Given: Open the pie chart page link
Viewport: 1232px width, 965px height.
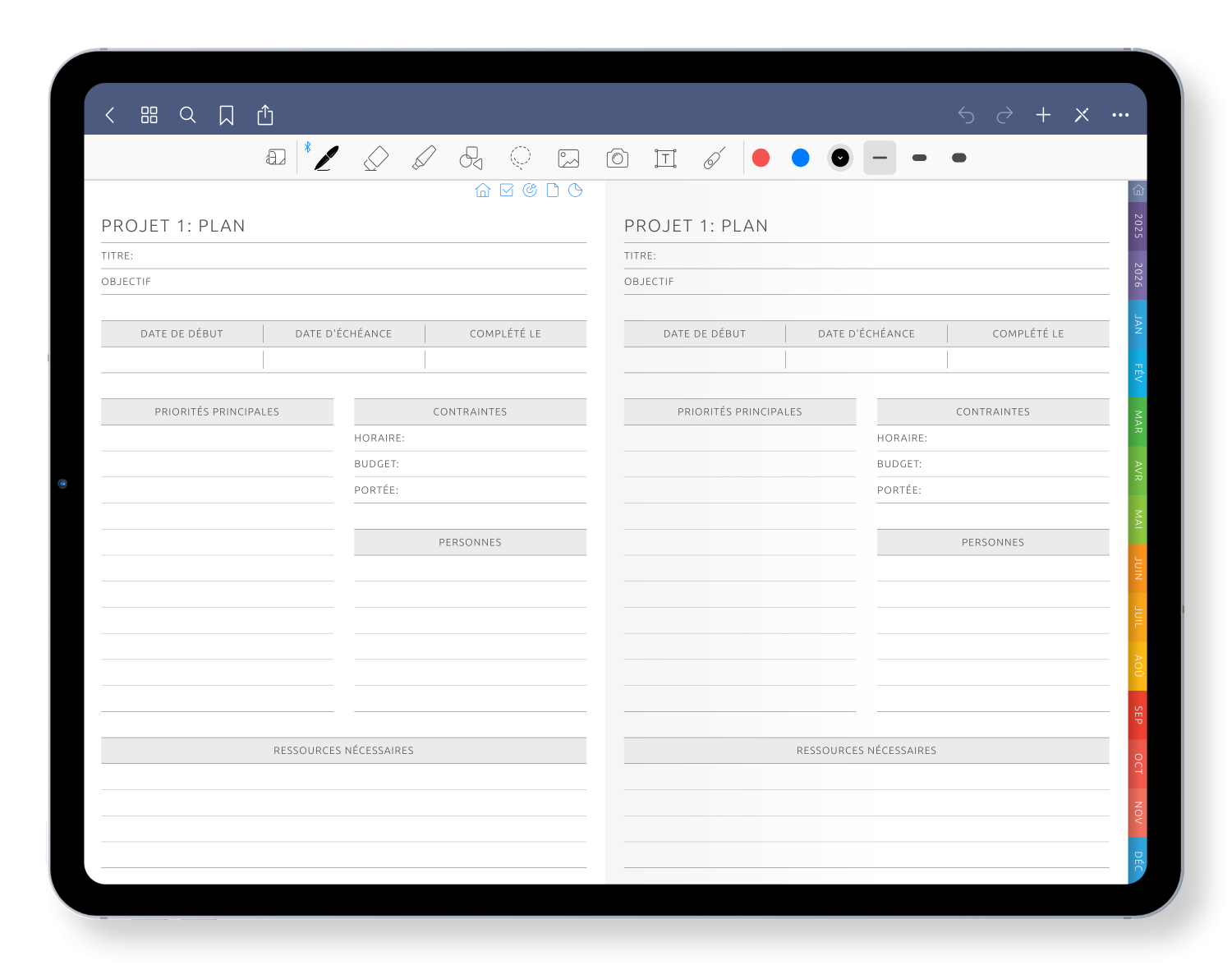Looking at the screenshot, I should click(576, 191).
